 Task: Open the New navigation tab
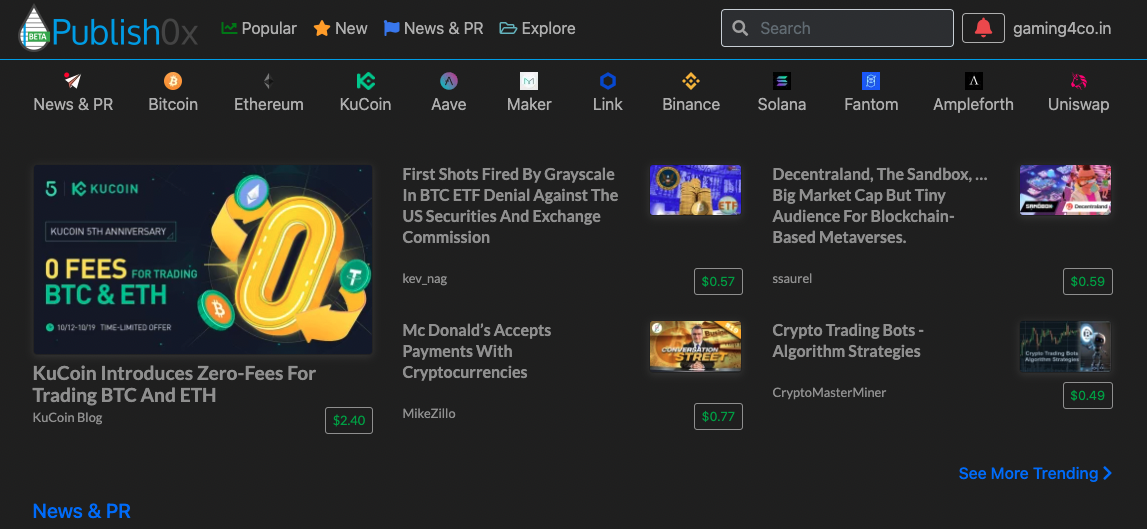pos(340,29)
